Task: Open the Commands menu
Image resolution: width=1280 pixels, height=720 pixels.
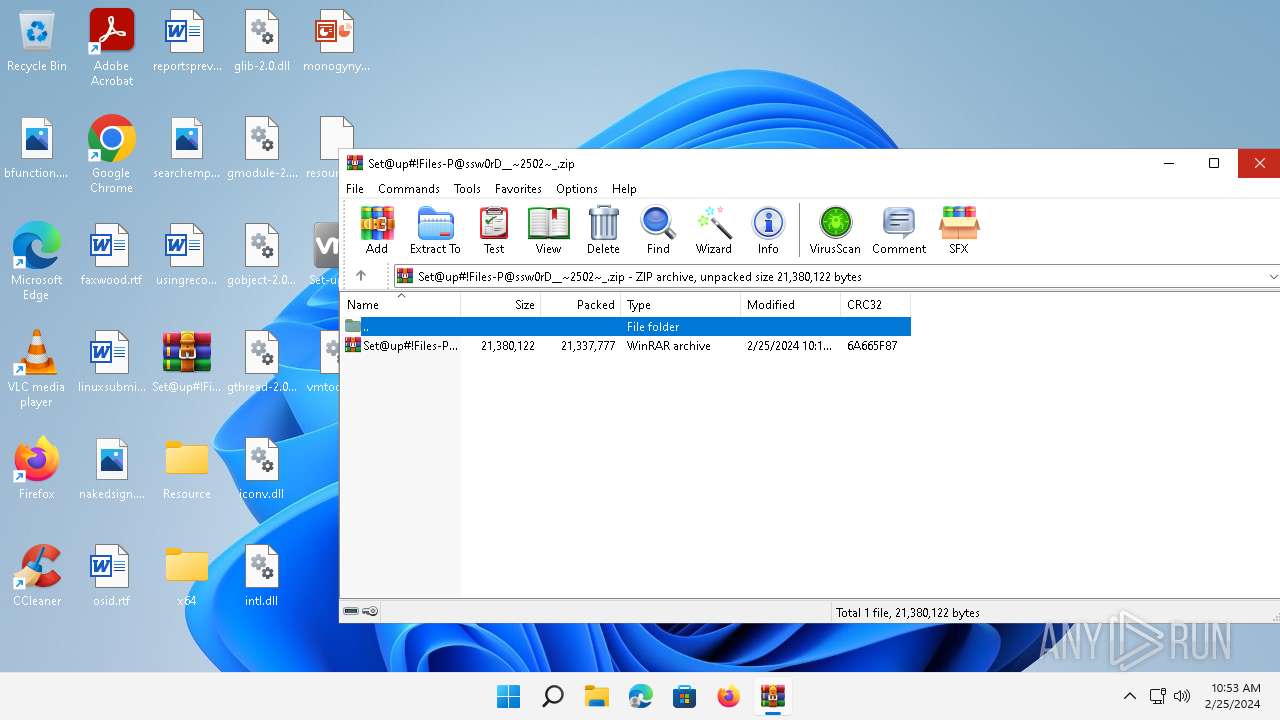Action: (x=409, y=189)
